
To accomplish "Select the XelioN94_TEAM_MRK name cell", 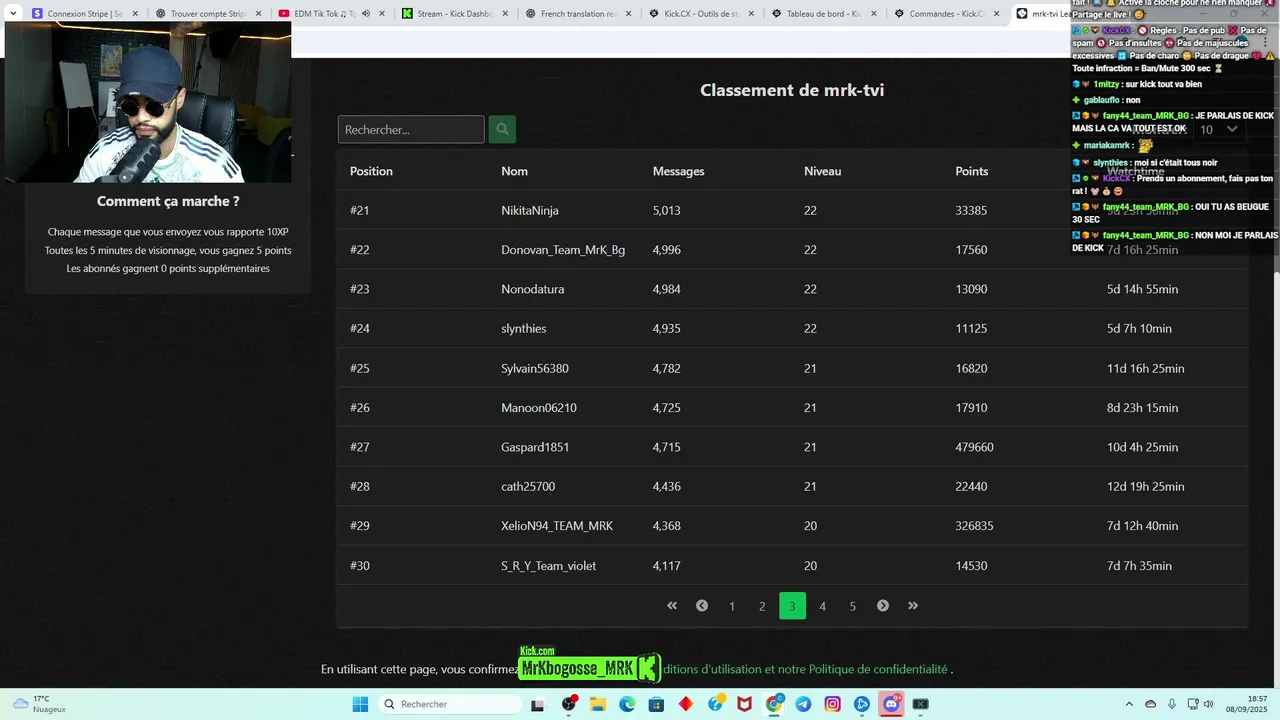I will 557,526.
